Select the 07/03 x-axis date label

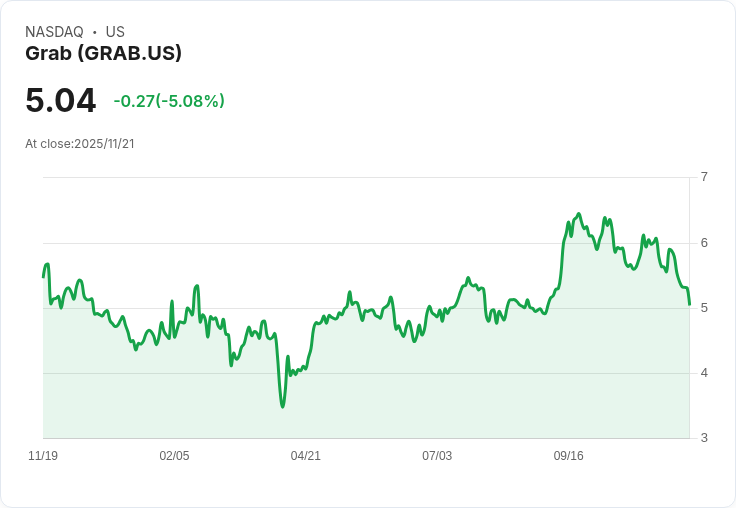pyautogui.click(x=437, y=455)
